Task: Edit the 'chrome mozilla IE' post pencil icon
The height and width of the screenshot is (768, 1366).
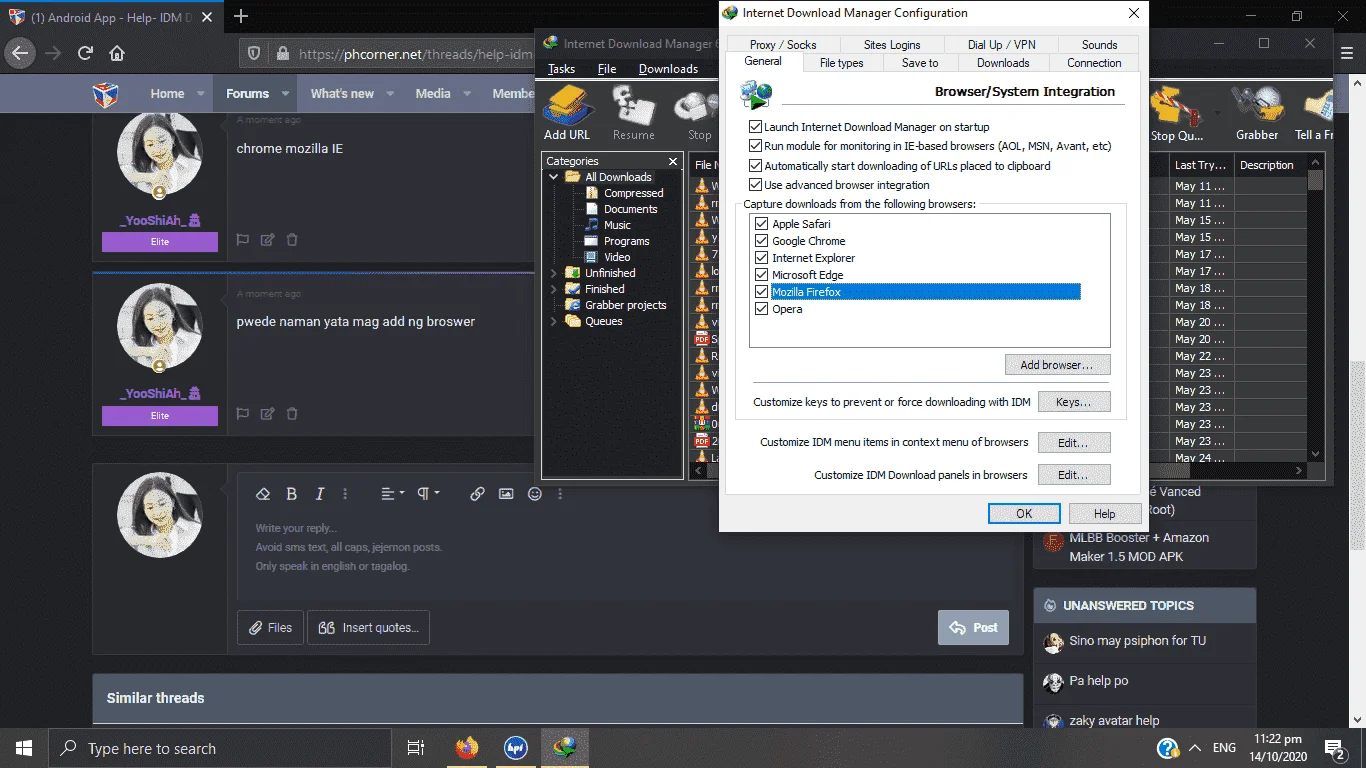Action: coord(267,240)
